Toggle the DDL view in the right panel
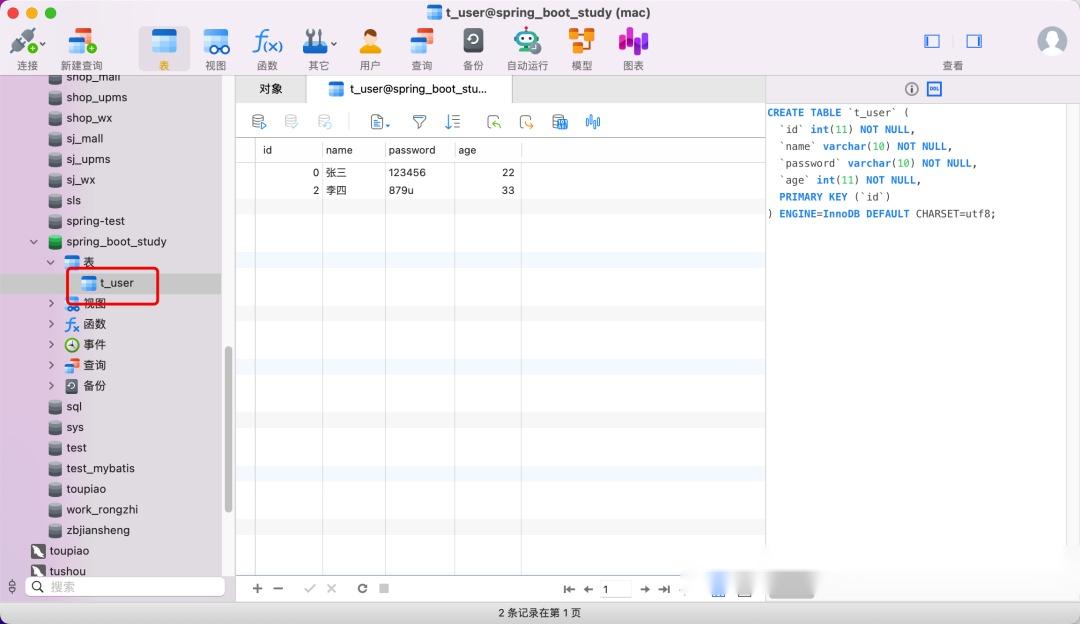The image size is (1080, 624). [934, 88]
